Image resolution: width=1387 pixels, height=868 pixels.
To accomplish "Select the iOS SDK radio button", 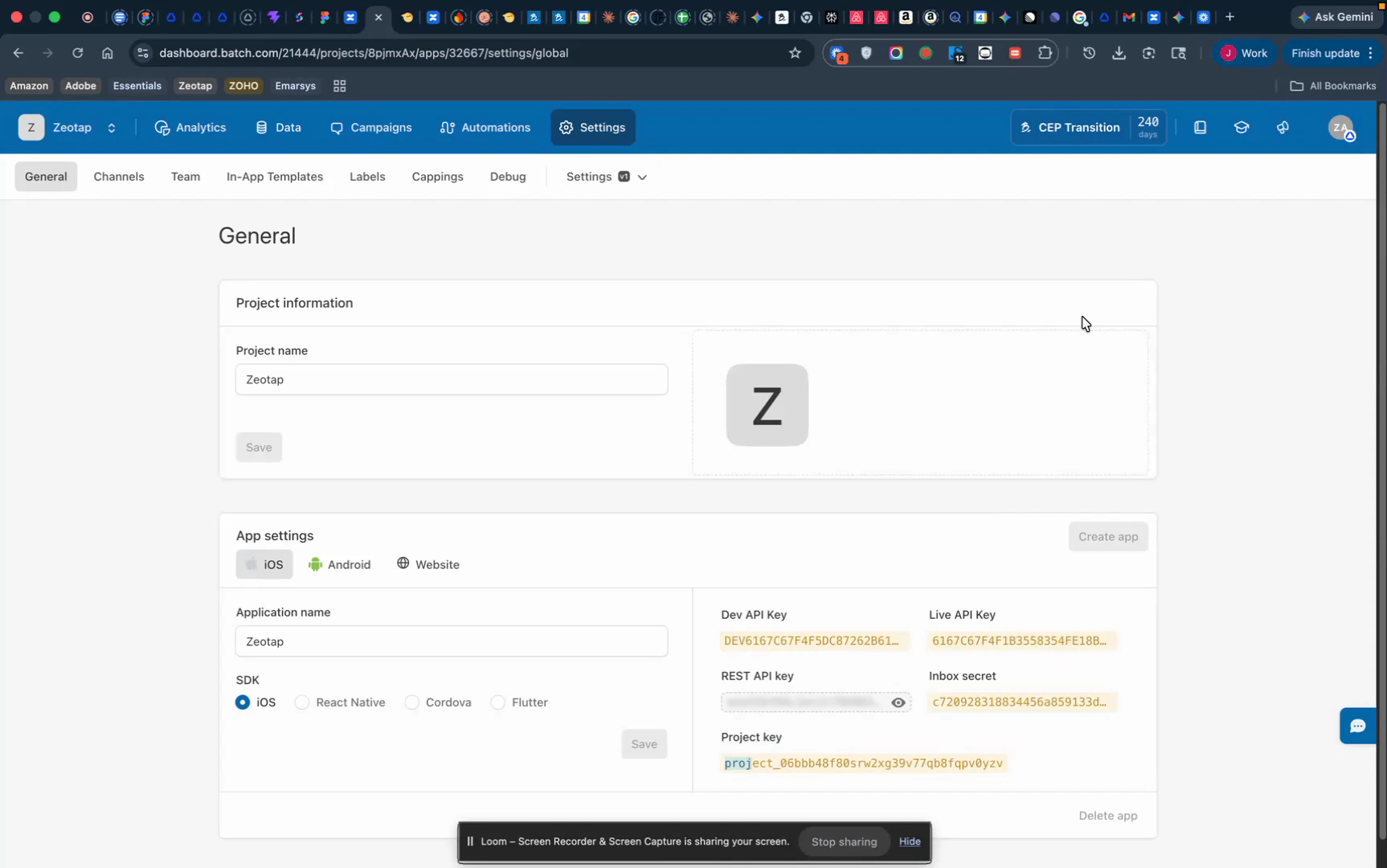I will pyautogui.click(x=243, y=702).
